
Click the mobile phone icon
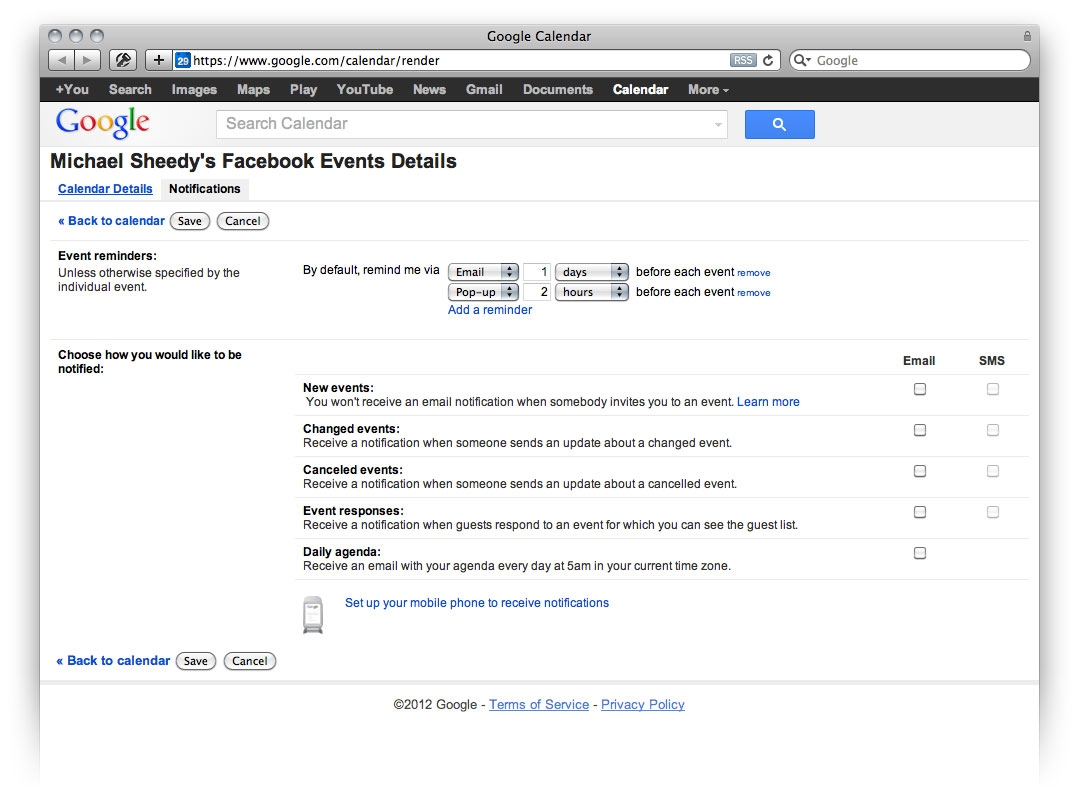(x=313, y=614)
